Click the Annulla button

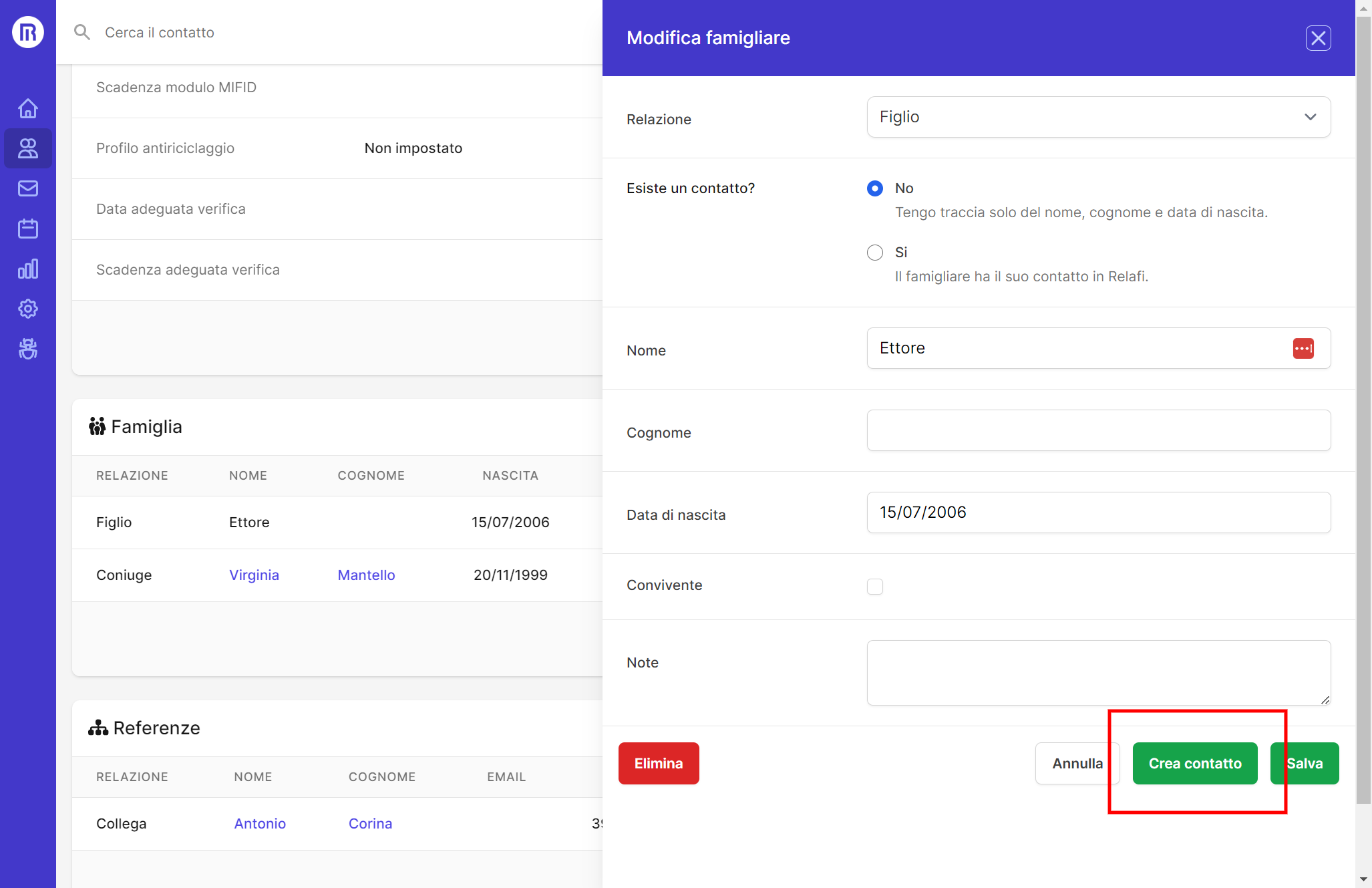[1077, 763]
